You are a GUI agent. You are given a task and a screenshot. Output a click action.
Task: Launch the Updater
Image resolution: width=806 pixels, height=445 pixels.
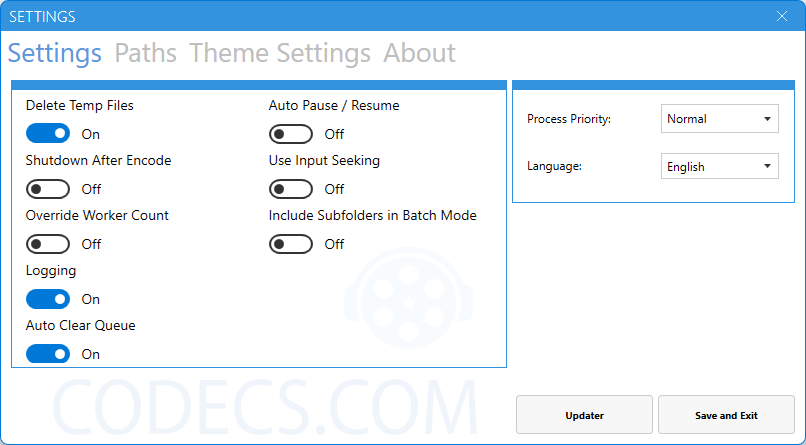(584, 415)
